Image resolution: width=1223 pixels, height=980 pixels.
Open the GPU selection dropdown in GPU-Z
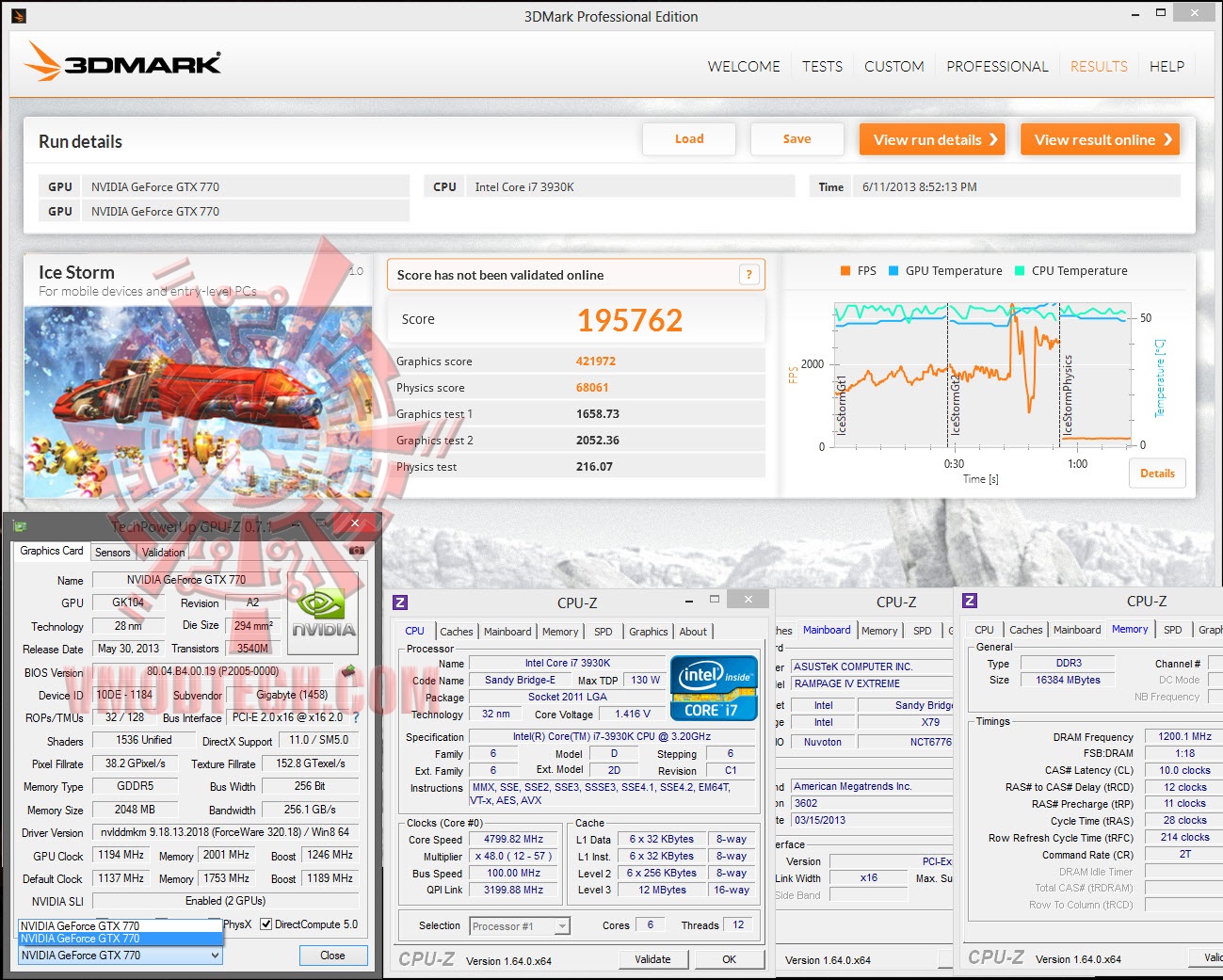pos(121,956)
